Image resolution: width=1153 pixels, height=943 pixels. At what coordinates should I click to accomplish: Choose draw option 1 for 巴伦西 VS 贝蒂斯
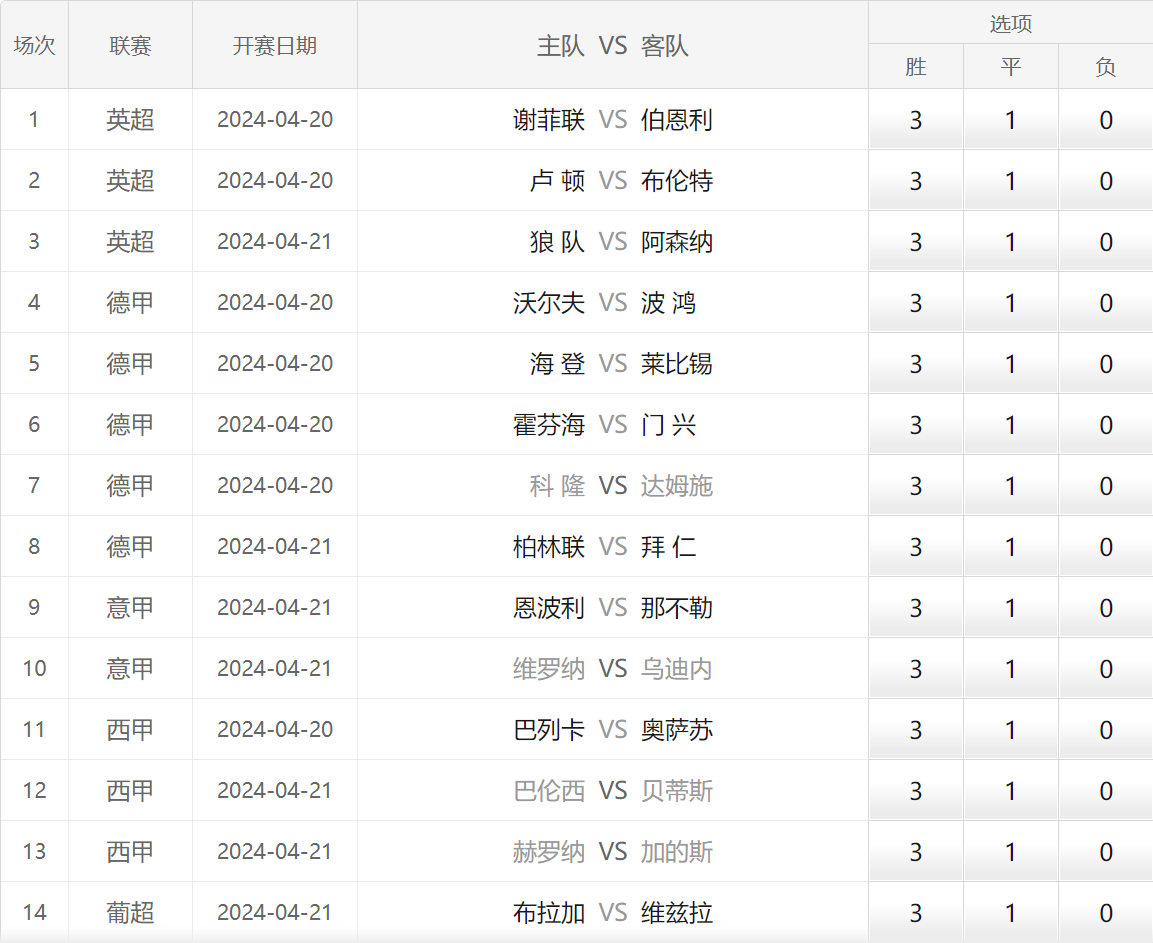click(x=1010, y=791)
